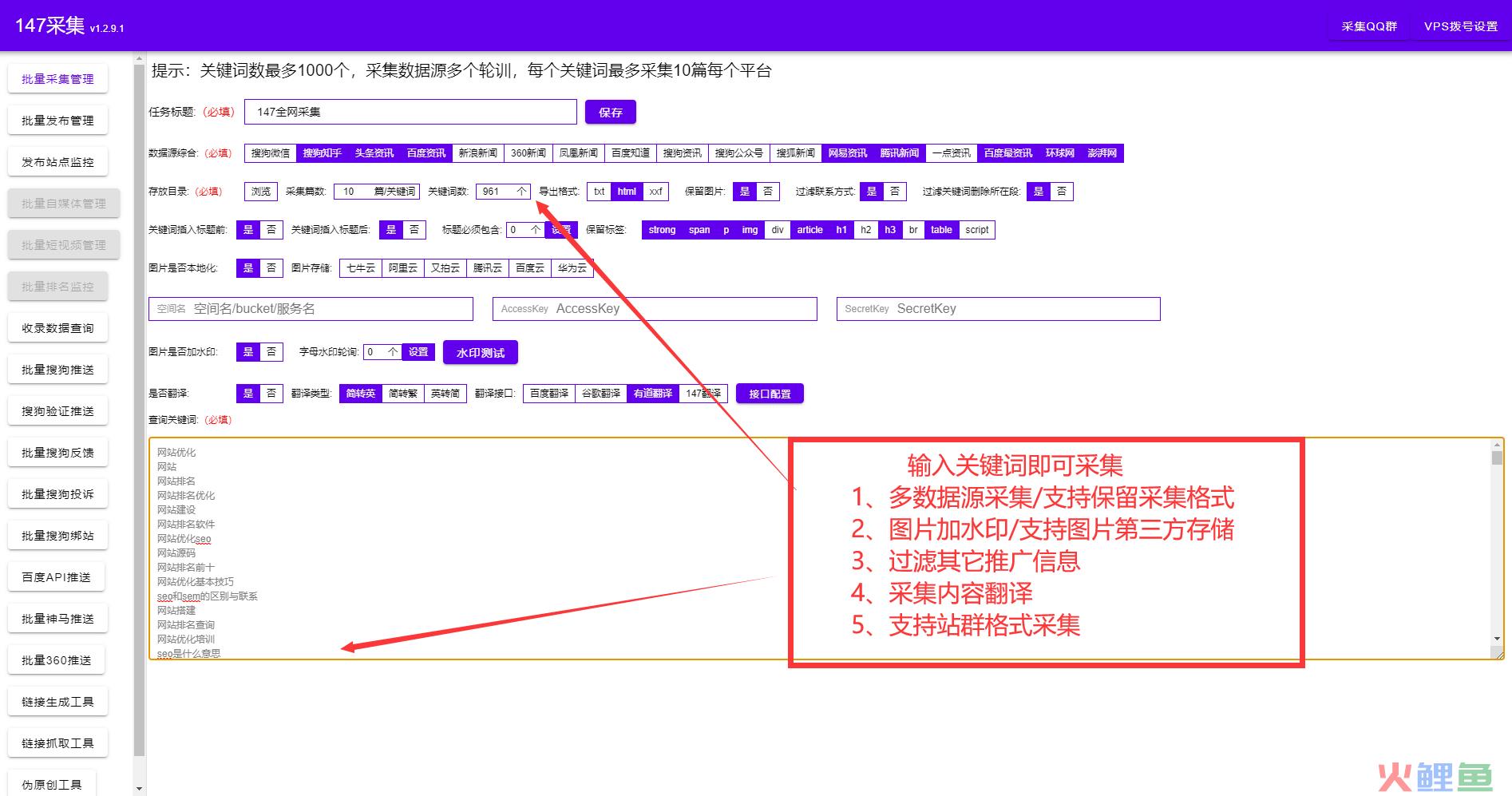
Task: Select xxf export format
Action: [x=655, y=192]
